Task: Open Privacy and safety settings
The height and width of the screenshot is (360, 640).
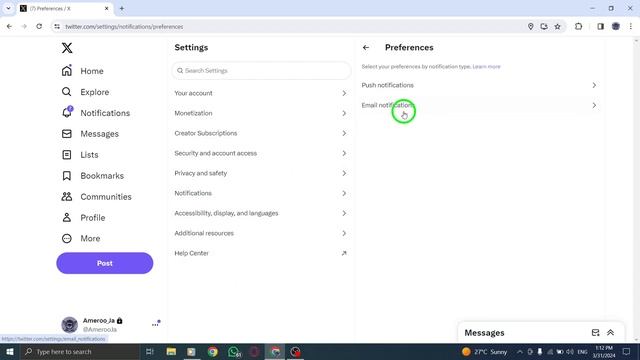Action: coord(260,173)
